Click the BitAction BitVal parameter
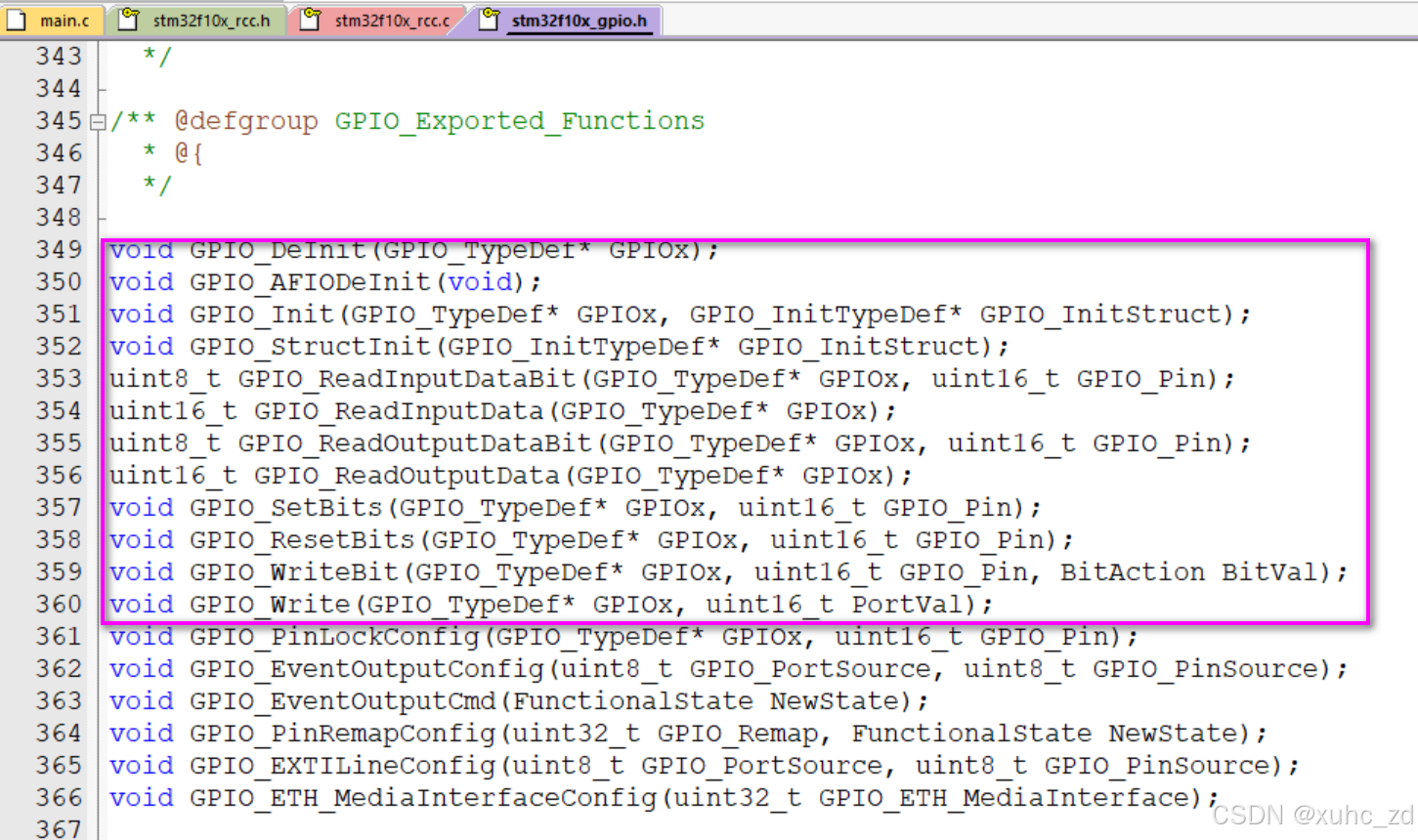The height and width of the screenshot is (840, 1418). point(1188,571)
